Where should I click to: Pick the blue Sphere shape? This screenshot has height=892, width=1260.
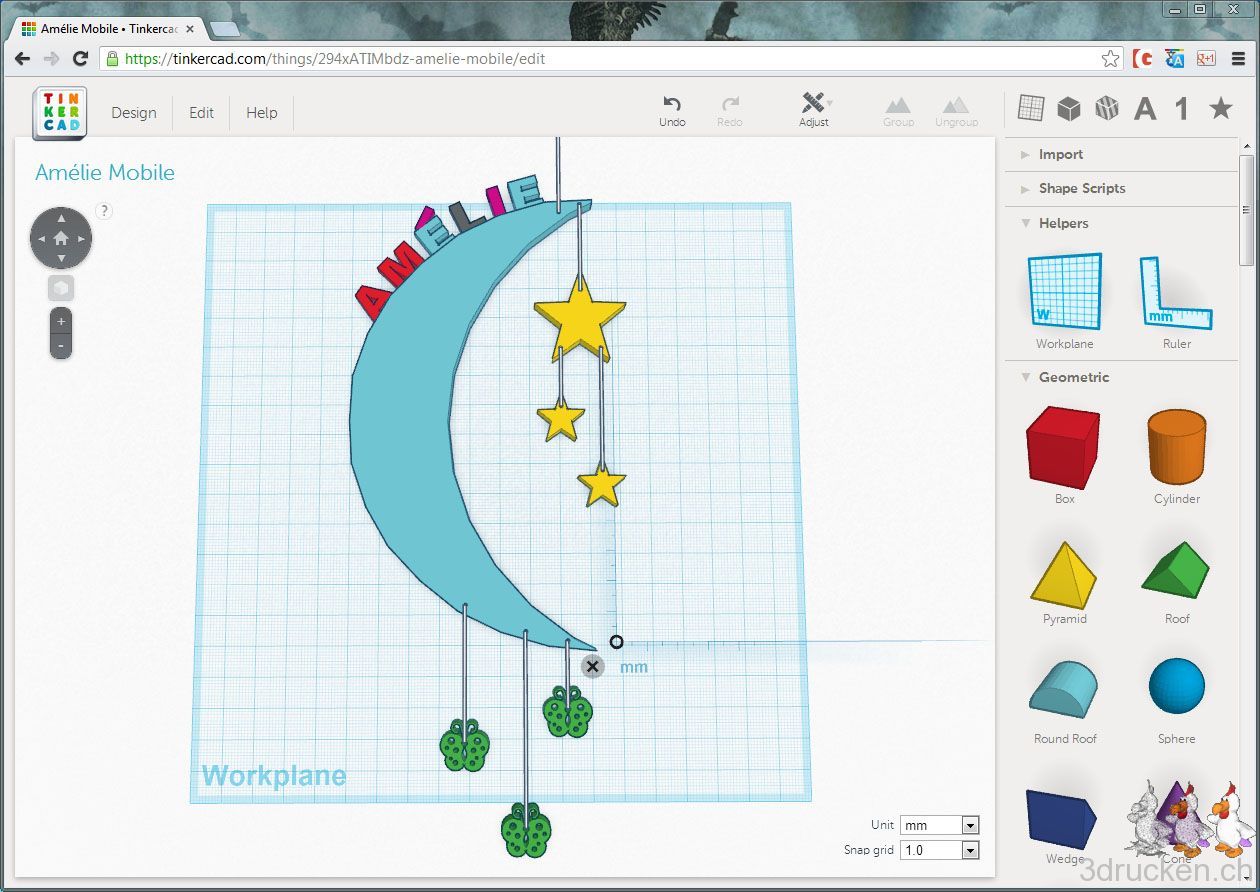1177,686
